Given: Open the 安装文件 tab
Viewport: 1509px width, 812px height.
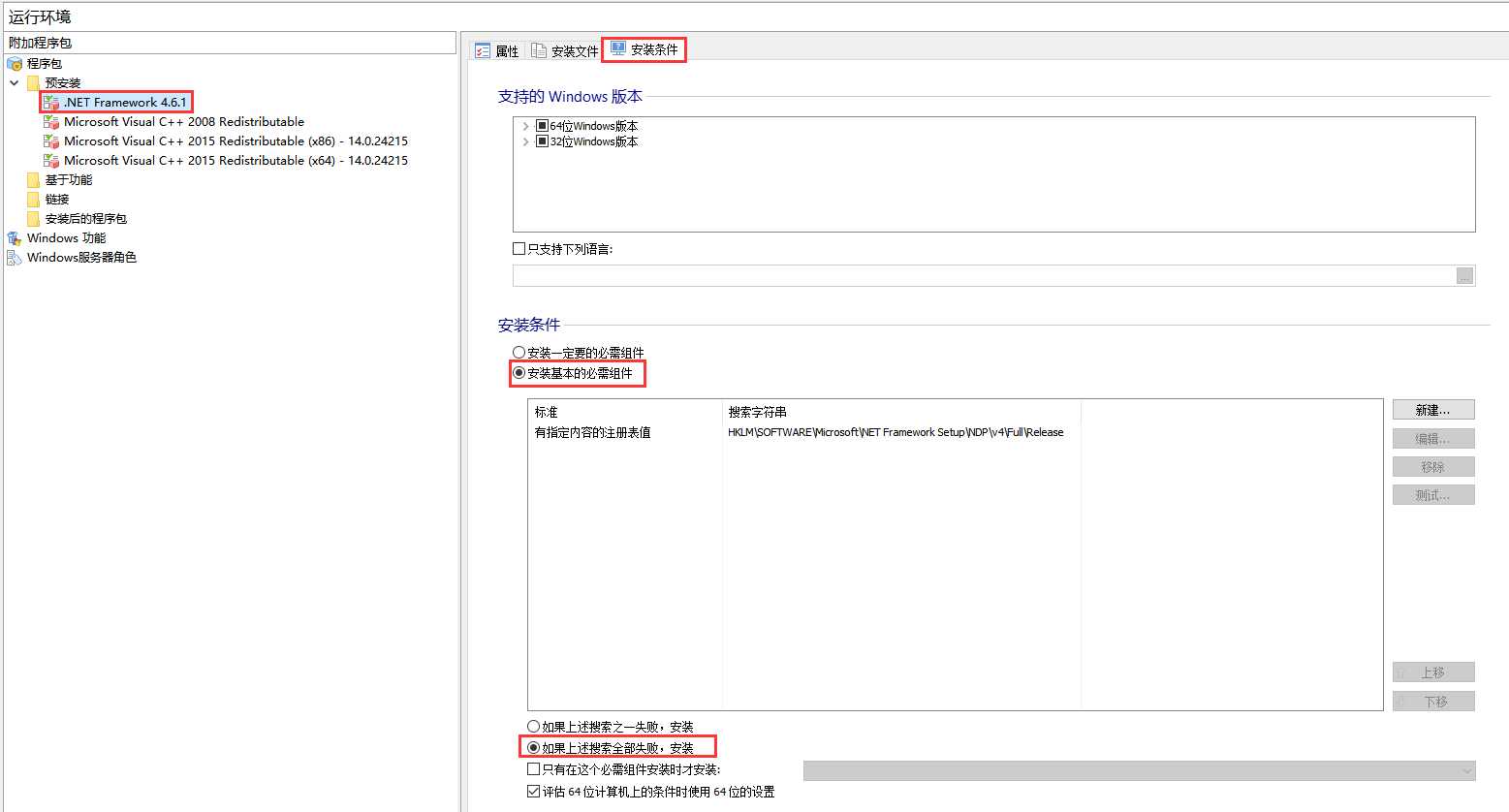Looking at the screenshot, I should (565, 51).
